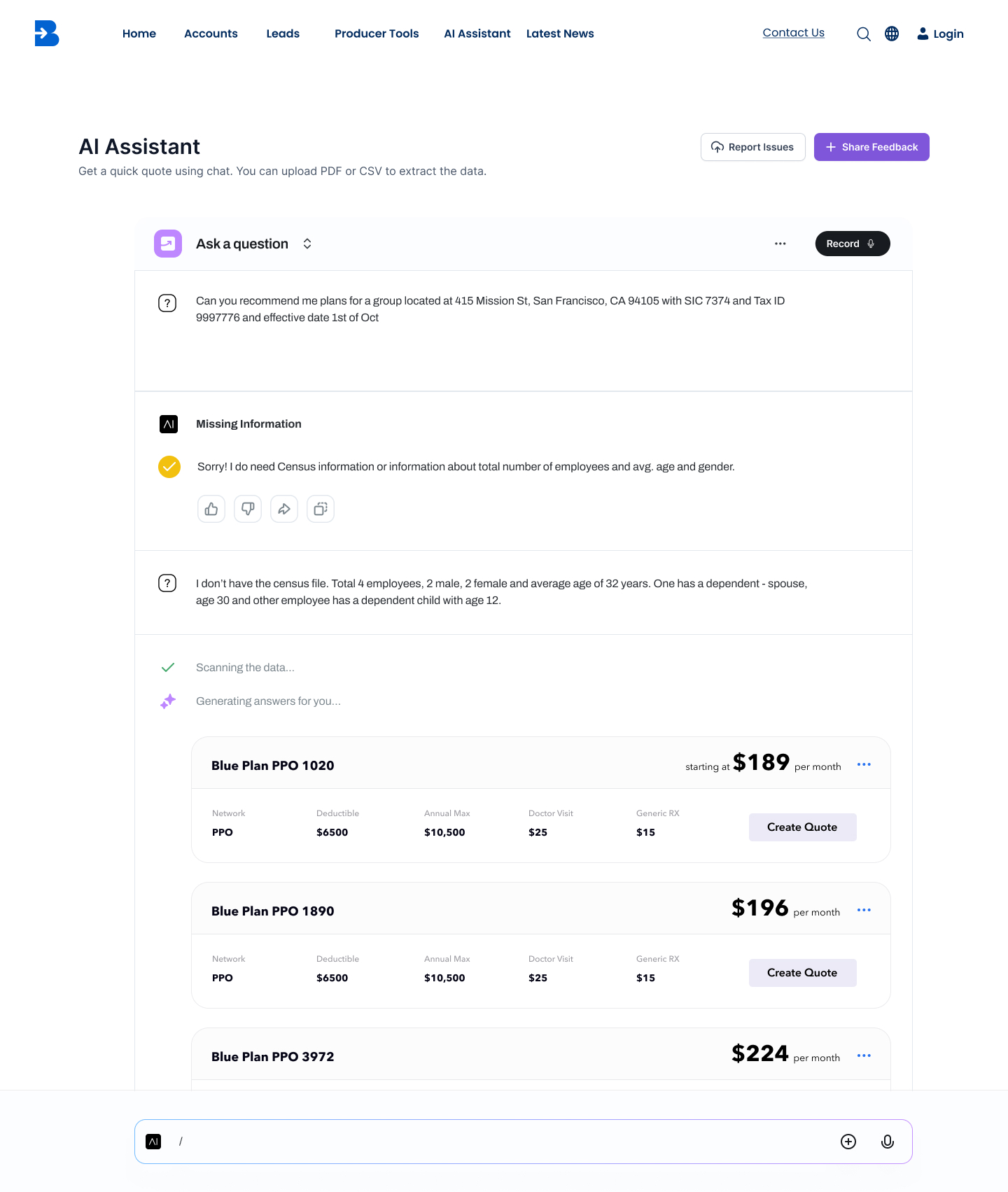Viewport: 1008px width, 1192px height.
Task: Click the thumbs up icon under response
Action: pyautogui.click(x=211, y=509)
